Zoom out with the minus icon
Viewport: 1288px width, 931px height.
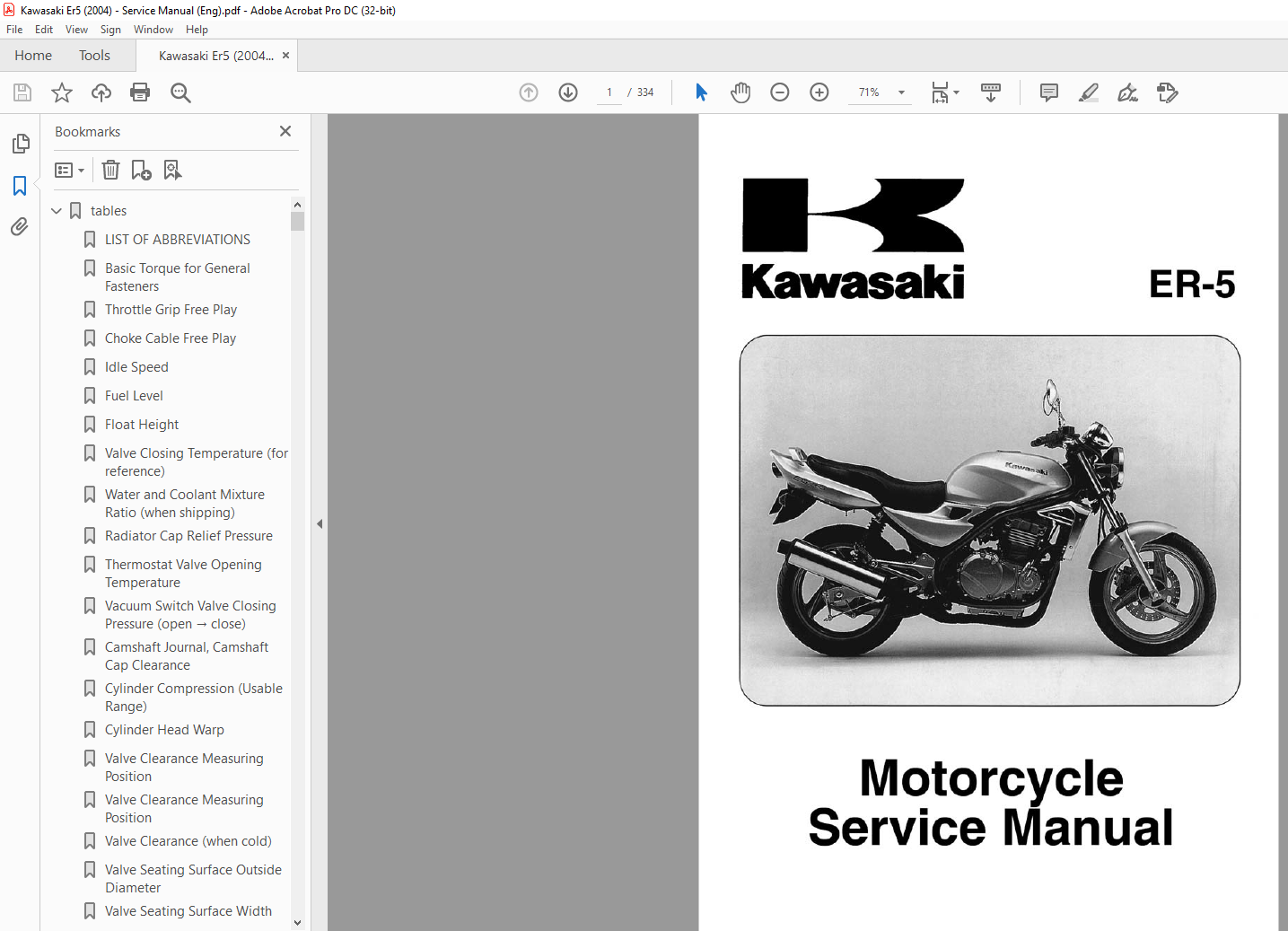click(780, 92)
